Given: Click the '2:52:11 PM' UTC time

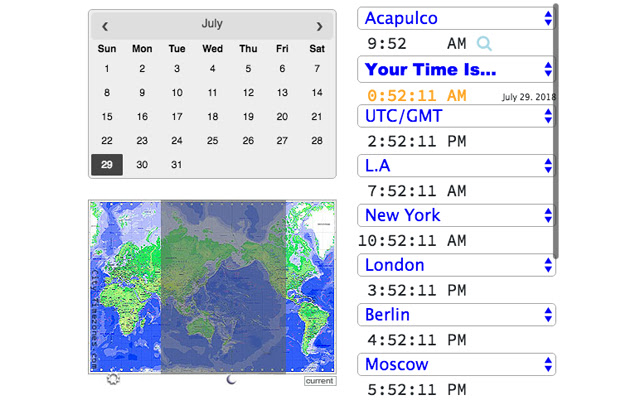Looking at the screenshot, I should pyautogui.click(x=417, y=142).
